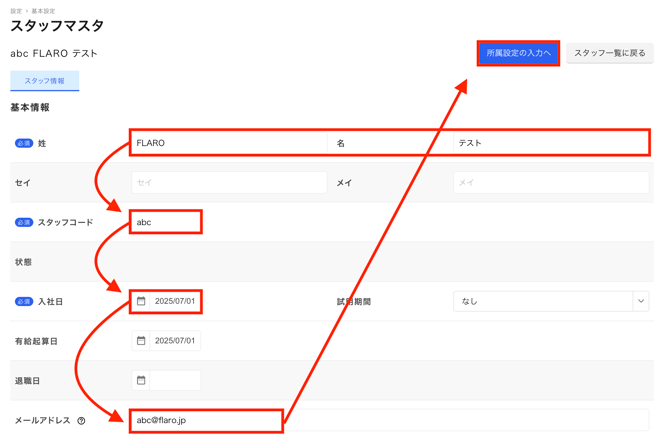670x436 pixels.
Task: Click the 有給起算日 date text 2025/07/01
Action: [x=175, y=341]
